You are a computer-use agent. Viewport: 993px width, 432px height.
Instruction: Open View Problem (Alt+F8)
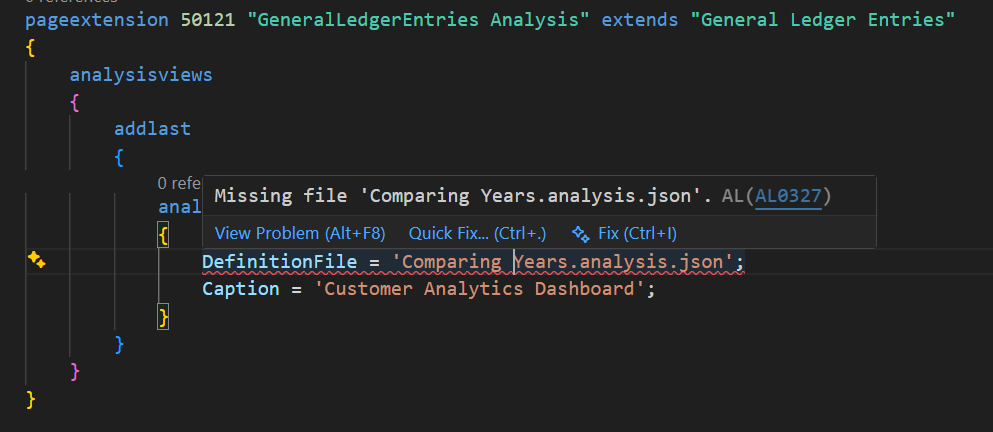click(x=300, y=233)
